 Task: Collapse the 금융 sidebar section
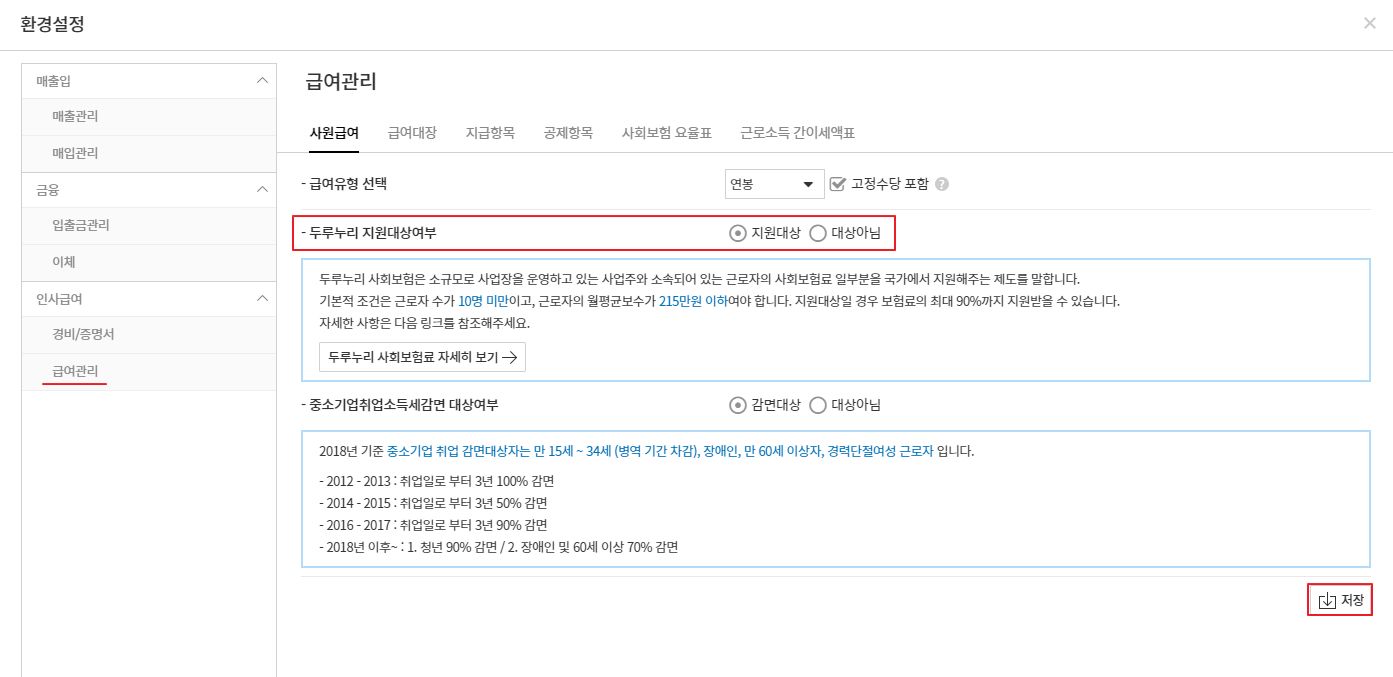262,189
